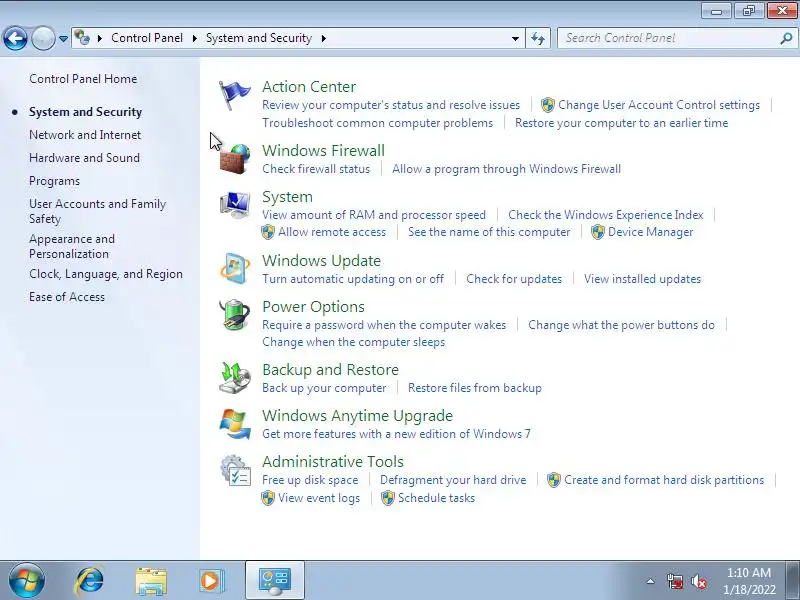Click Check for updates link

[x=514, y=279]
